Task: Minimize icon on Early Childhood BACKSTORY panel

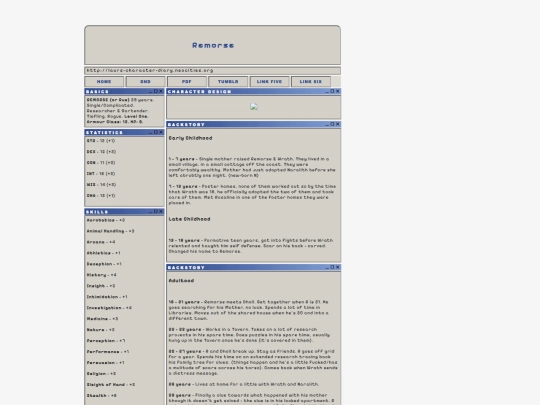Action: click(x=327, y=124)
